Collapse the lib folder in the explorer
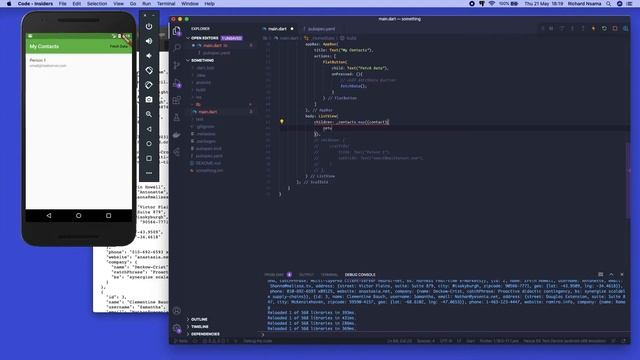Image resolution: width=640 pixels, height=360 pixels. coord(198,104)
